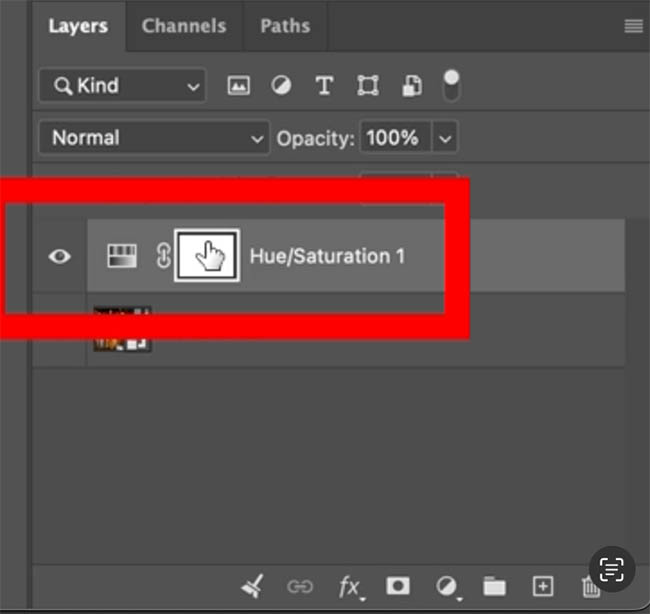
Task: Open the fx layer style menu
Action: coord(350,587)
